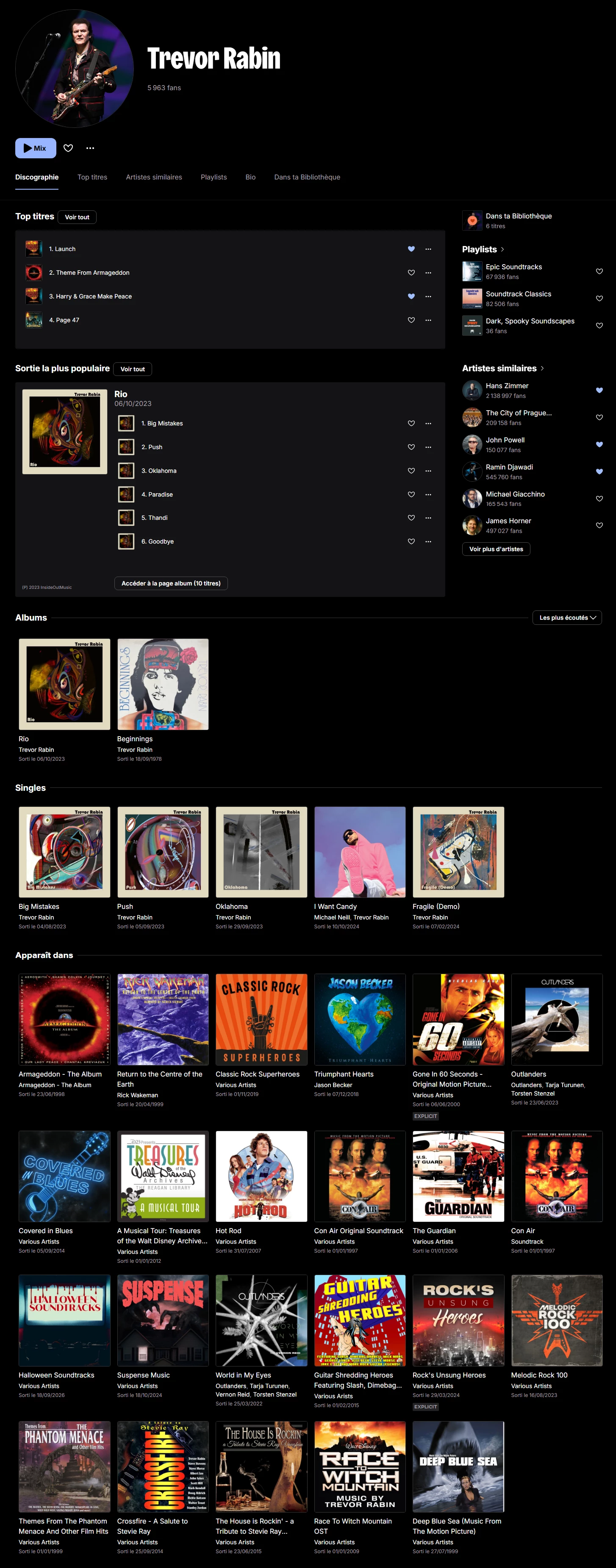Switch to the Bio tab

point(250,177)
